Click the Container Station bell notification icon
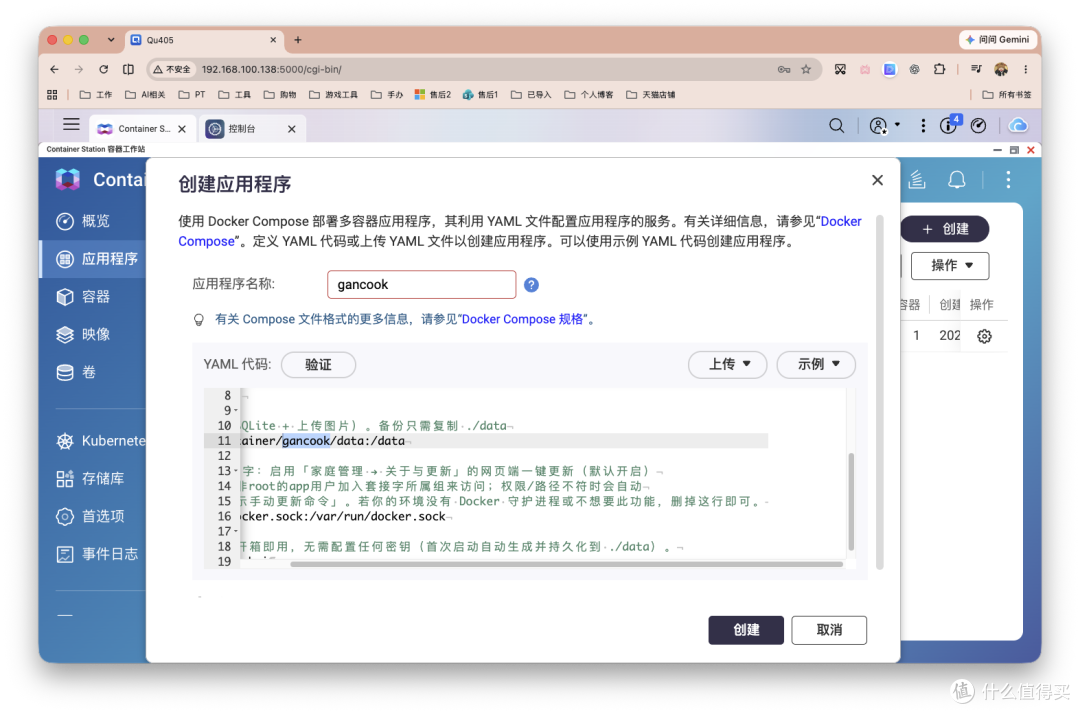 (x=956, y=180)
